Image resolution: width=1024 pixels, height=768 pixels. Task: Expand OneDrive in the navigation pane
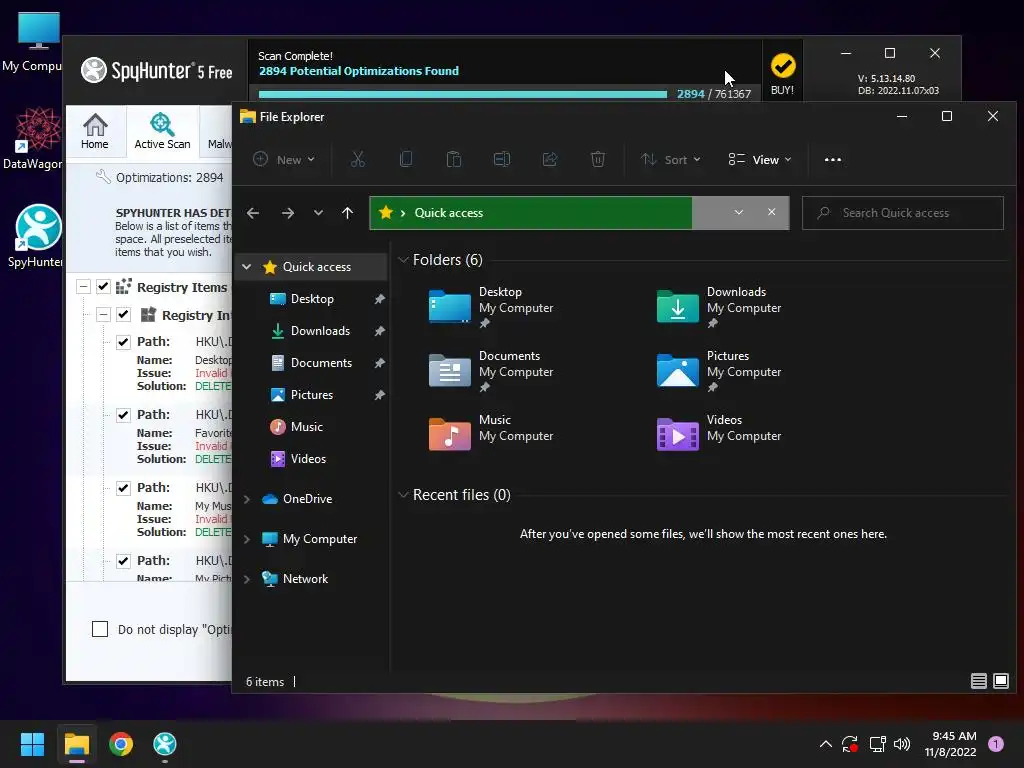point(247,499)
